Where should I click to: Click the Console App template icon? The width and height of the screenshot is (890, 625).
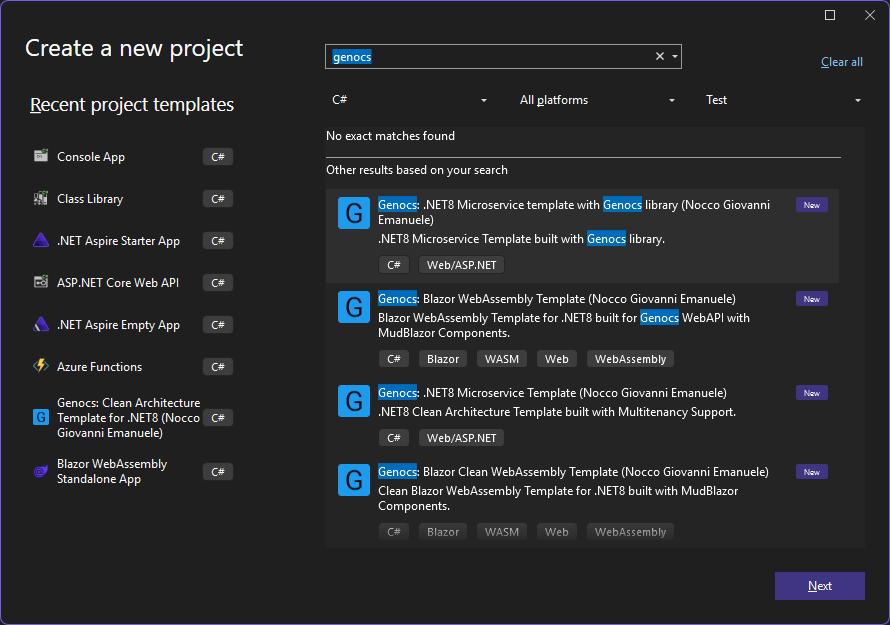pyautogui.click(x=41, y=156)
